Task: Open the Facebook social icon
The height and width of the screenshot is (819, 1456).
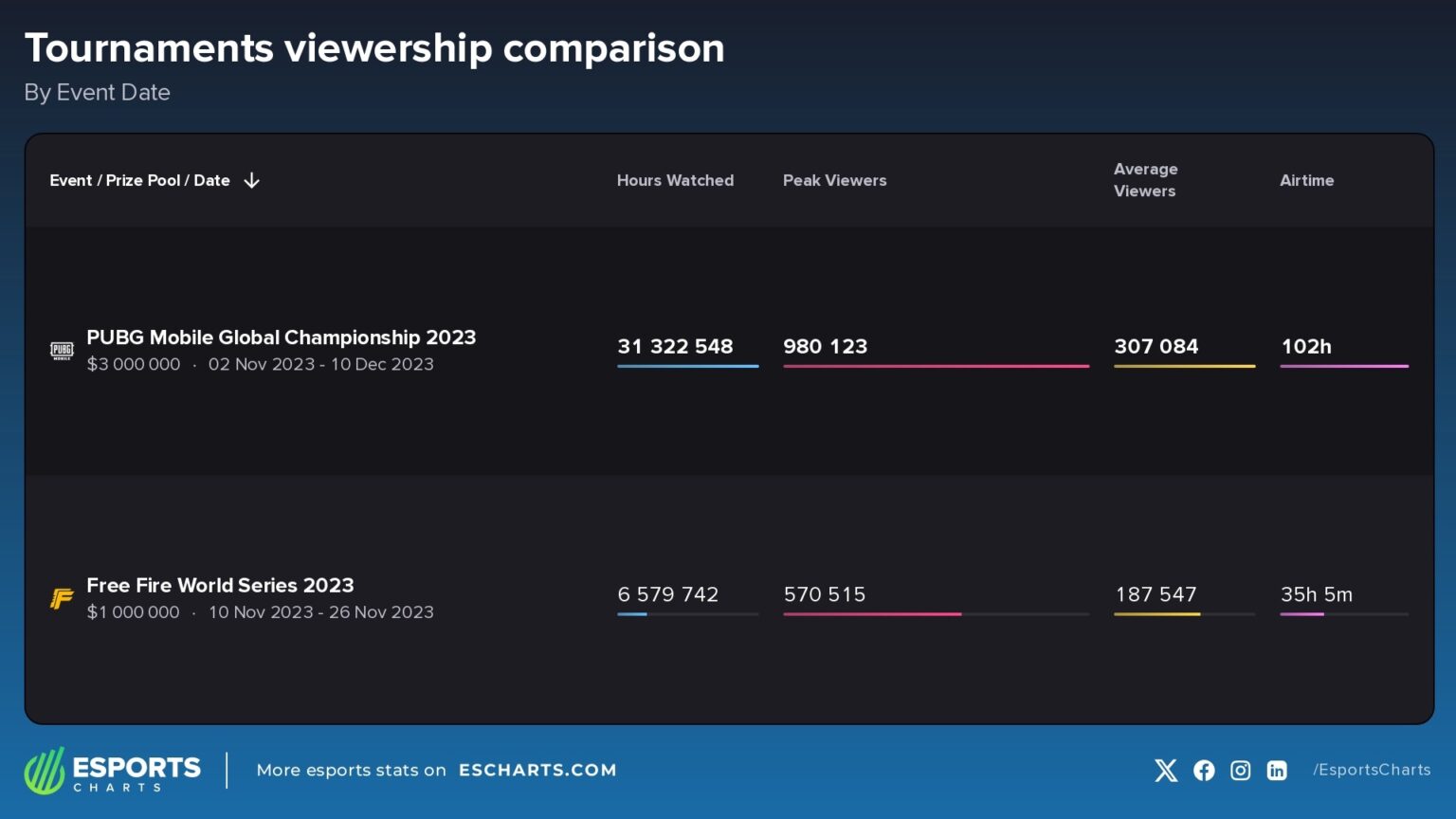Action: pyautogui.click(x=1204, y=771)
